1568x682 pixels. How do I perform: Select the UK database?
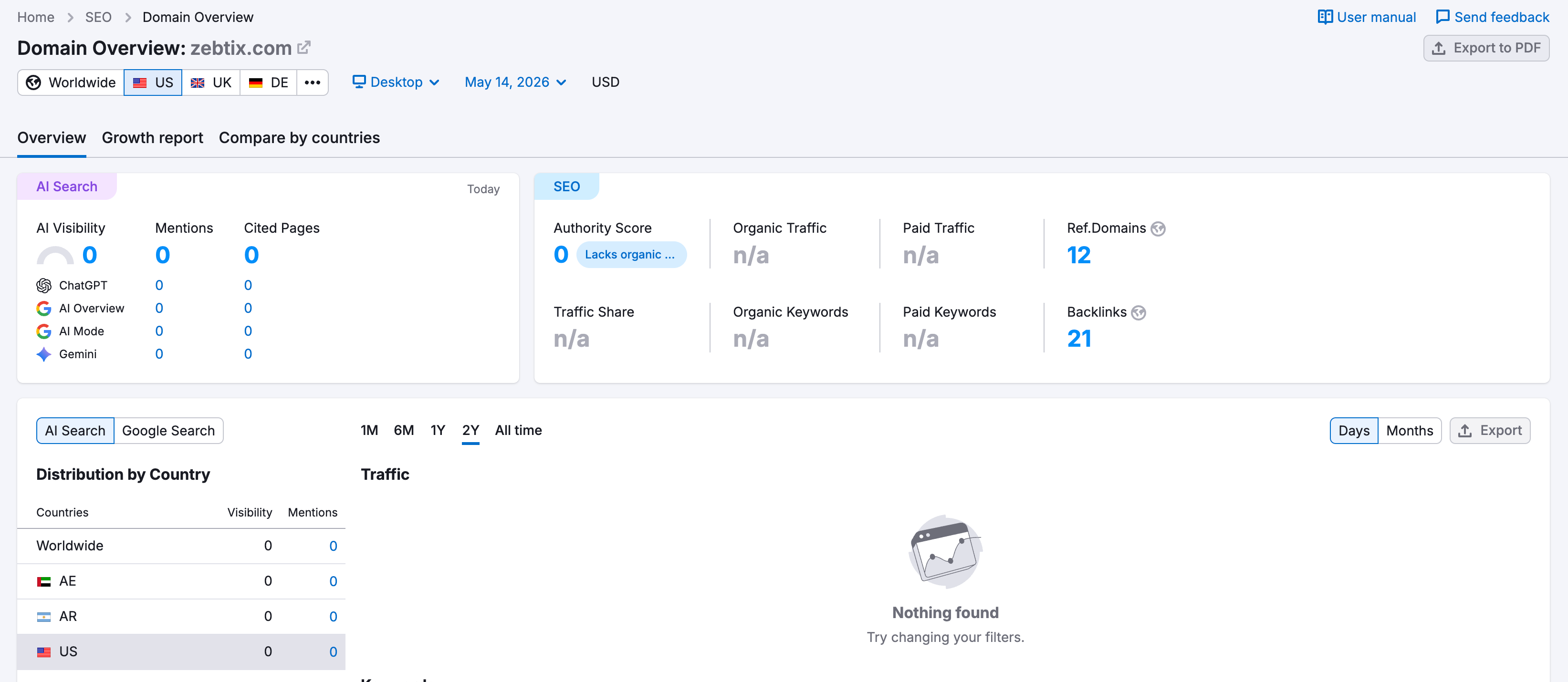point(210,82)
